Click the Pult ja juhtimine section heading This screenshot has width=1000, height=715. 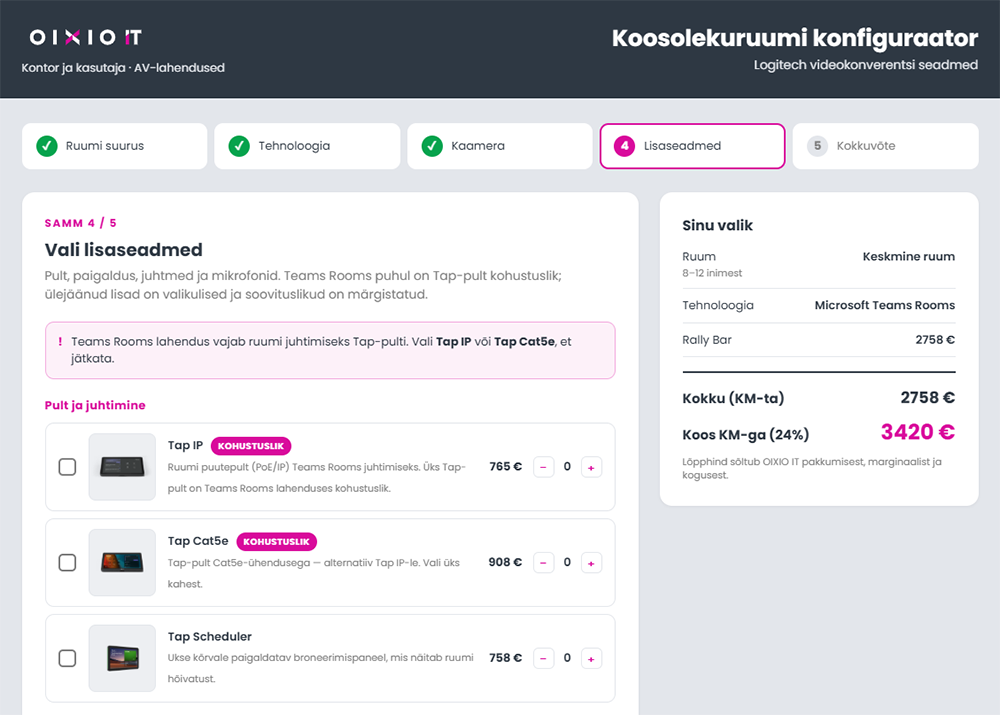95,405
